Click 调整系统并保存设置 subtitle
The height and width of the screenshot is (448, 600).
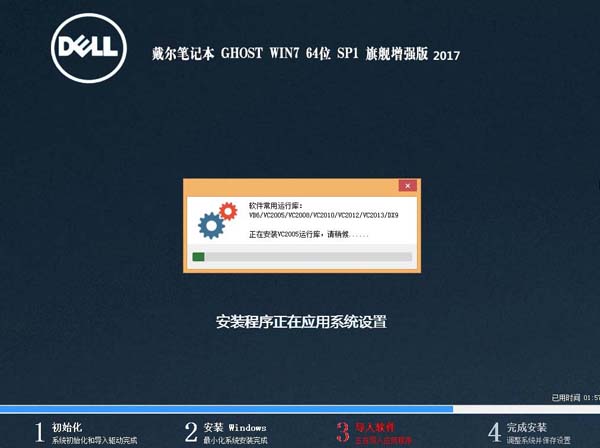539,440
